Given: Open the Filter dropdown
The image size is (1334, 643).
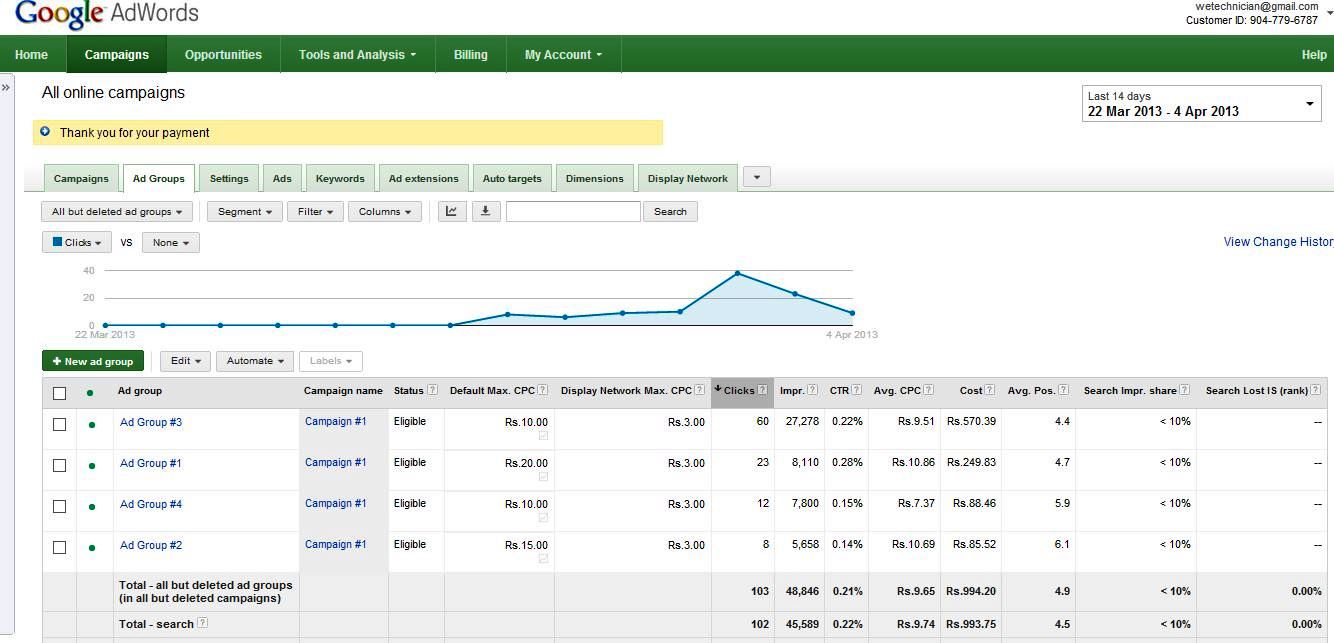Looking at the screenshot, I should [x=315, y=212].
